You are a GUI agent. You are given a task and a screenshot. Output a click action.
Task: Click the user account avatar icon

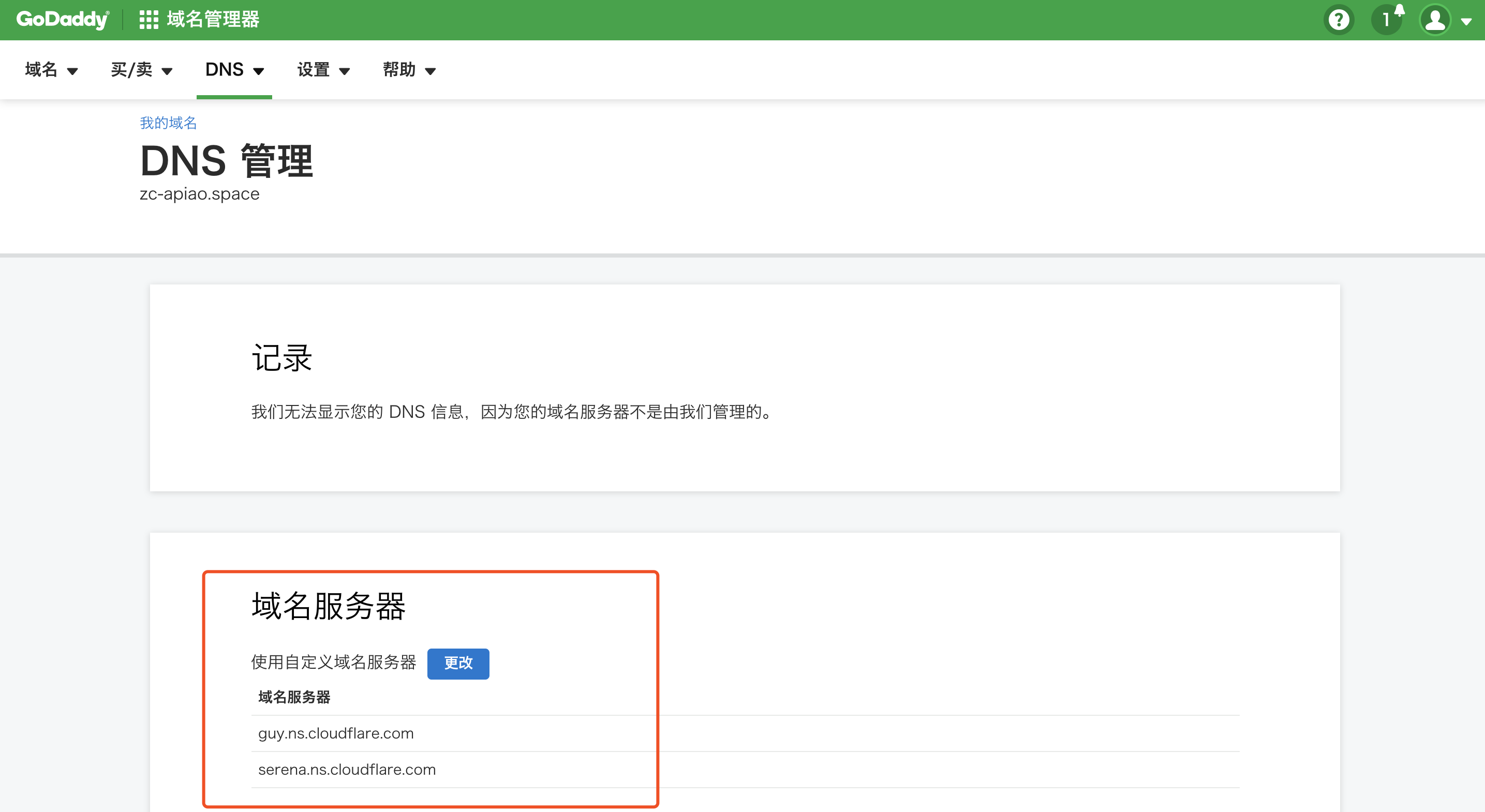point(1435,20)
